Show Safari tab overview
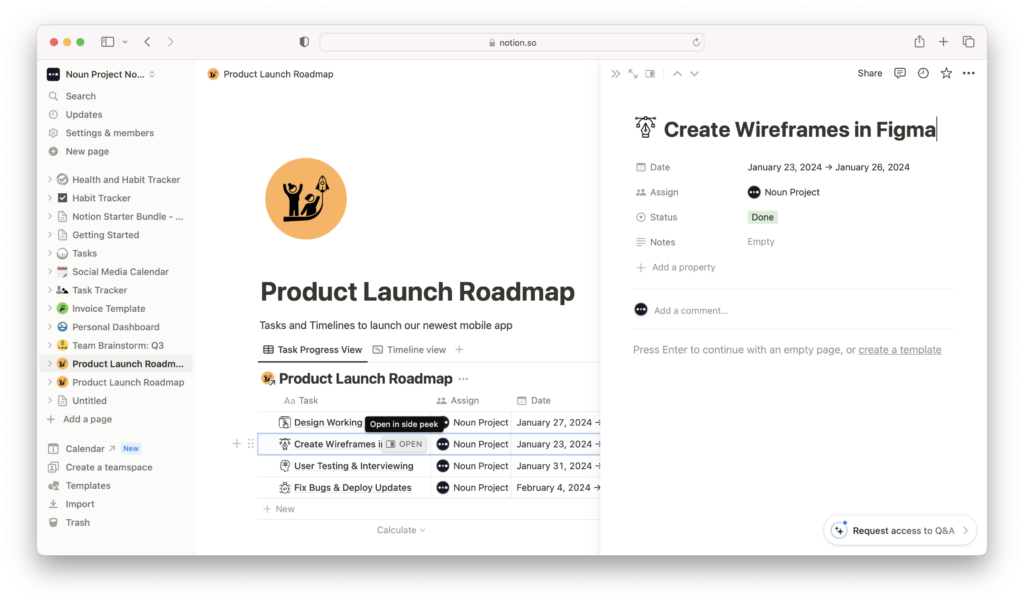 tap(968, 42)
